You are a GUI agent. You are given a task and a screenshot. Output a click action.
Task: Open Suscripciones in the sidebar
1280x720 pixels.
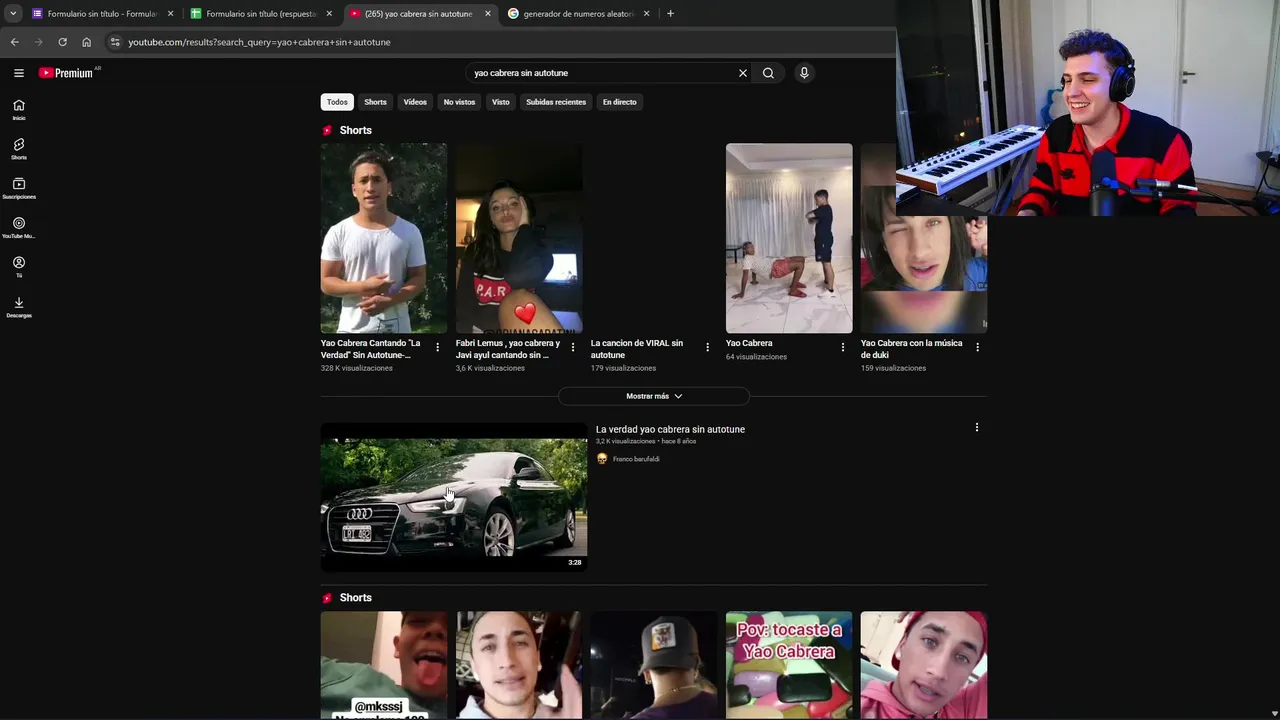(19, 189)
